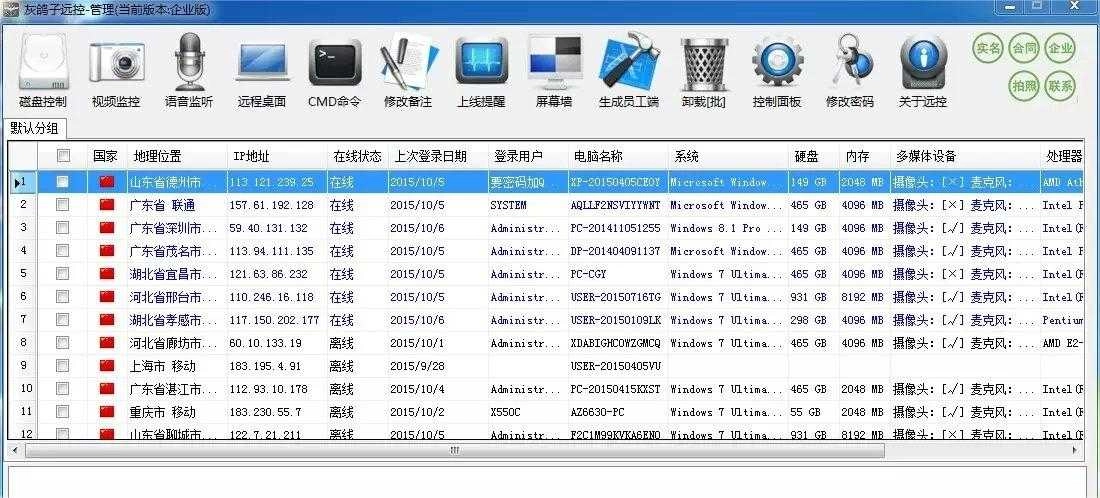The height and width of the screenshot is (498, 1100).
Task: Click the 卸载[批] trash bin icon
Action: point(704,65)
